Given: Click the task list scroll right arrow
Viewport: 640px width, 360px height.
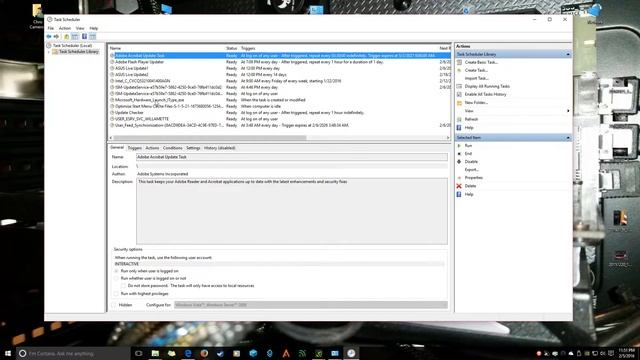Looking at the screenshot, I should point(448,138).
